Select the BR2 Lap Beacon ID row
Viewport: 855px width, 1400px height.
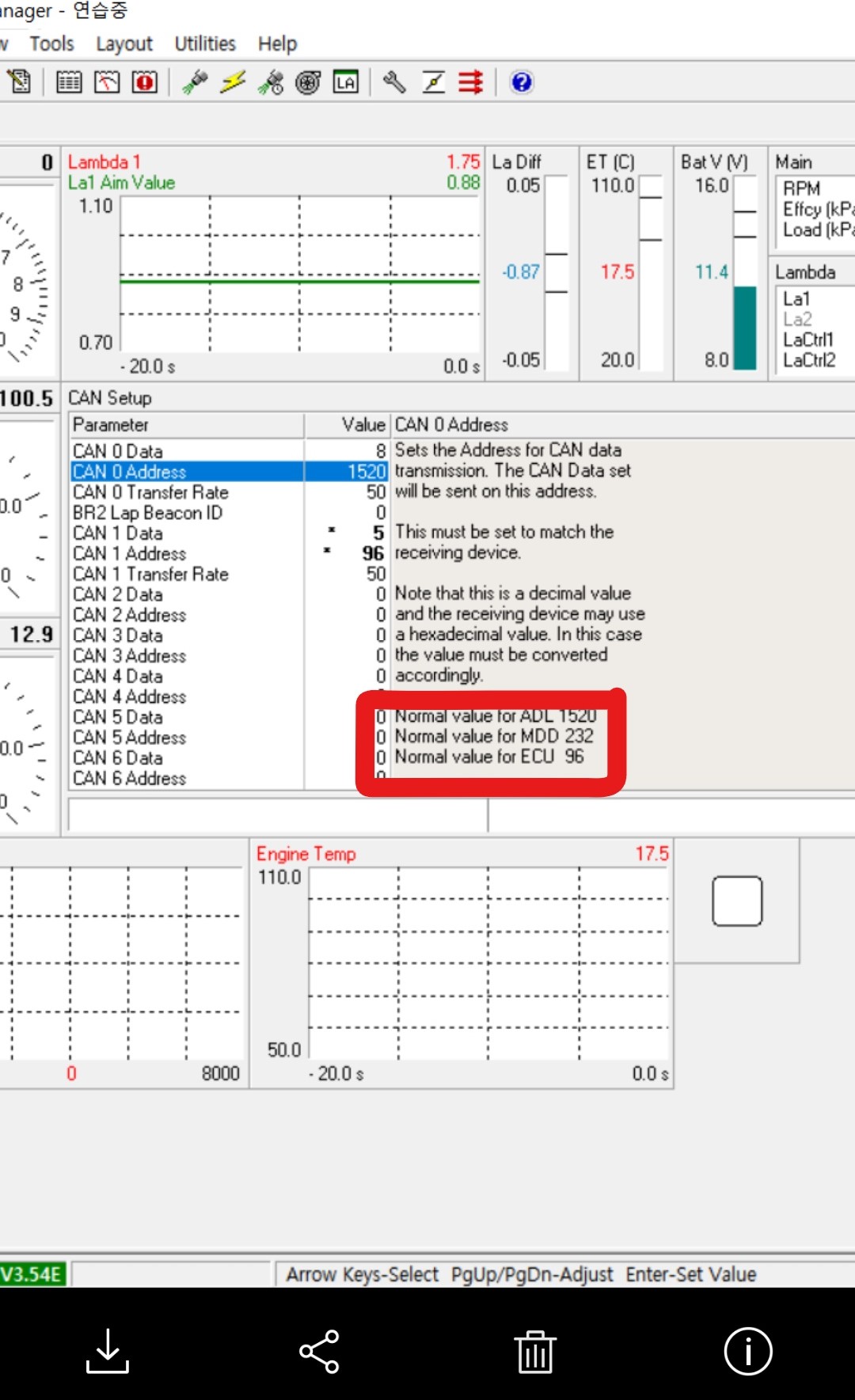pyautogui.click(x=147, y=513)
